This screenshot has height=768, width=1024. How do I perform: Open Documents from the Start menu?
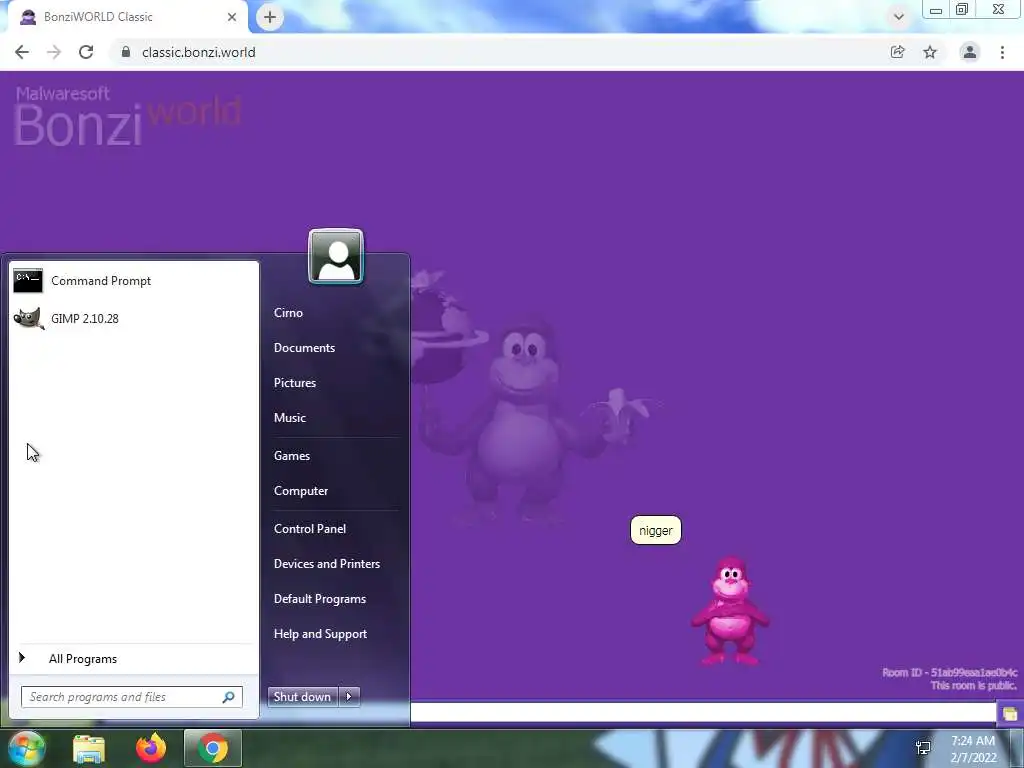304,348
